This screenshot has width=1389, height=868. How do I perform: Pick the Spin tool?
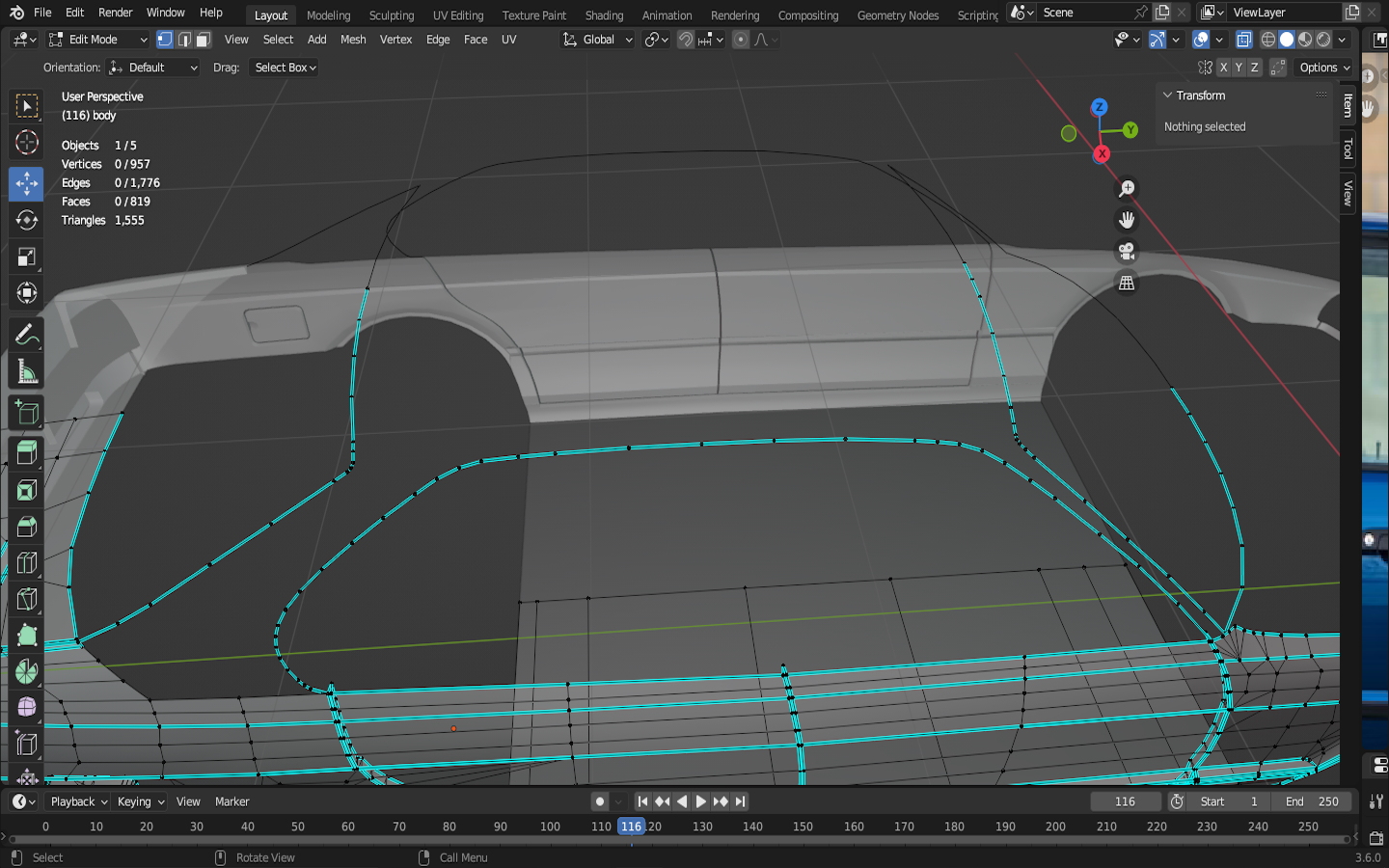coord(26,672)
